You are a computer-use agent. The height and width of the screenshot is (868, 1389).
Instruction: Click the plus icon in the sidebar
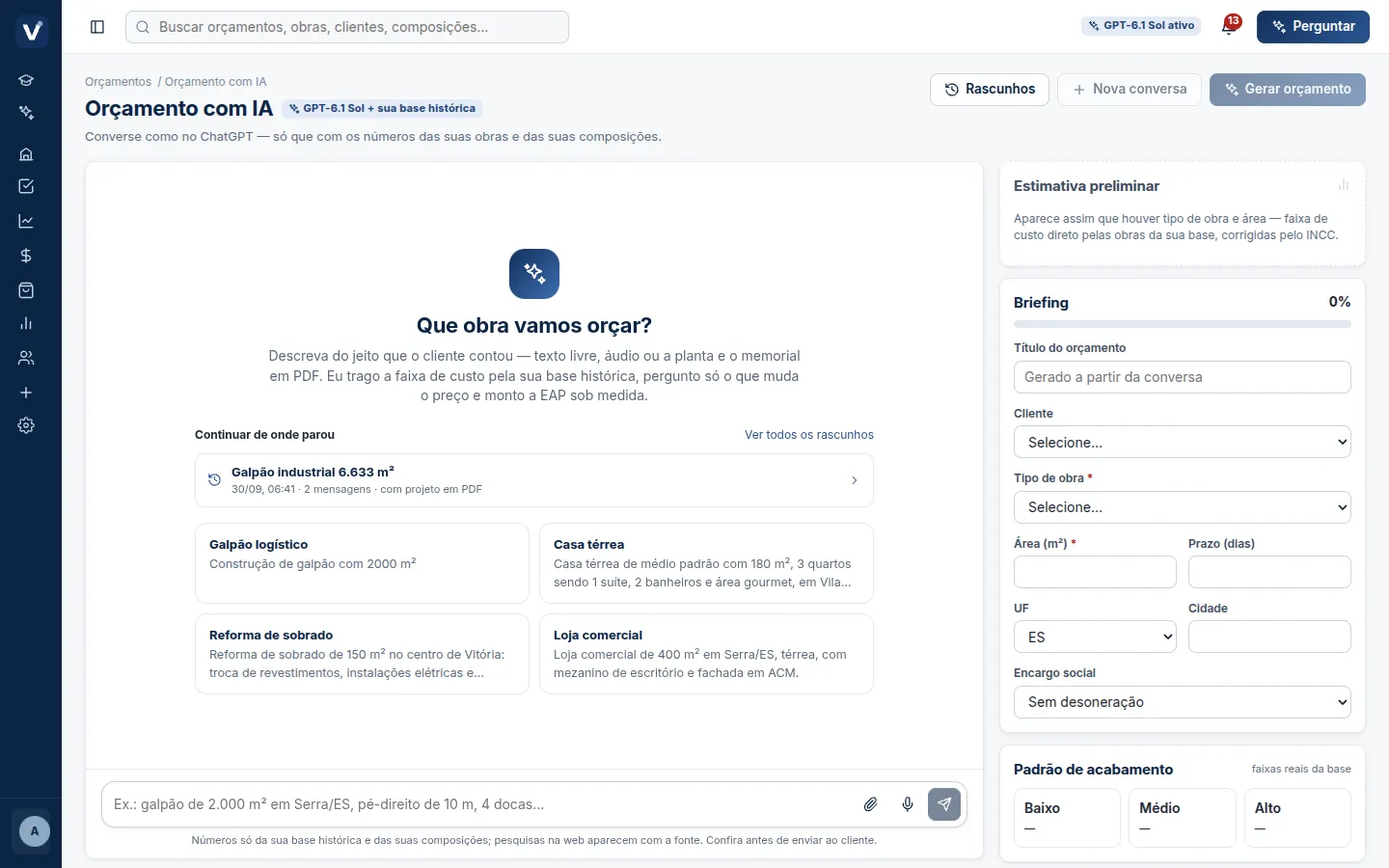coord(26,393)
